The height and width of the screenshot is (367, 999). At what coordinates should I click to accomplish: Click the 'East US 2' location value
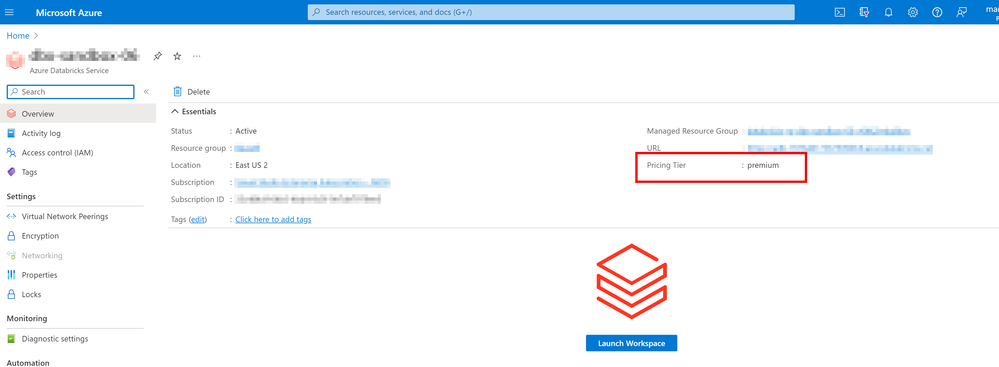click(252, 165)
